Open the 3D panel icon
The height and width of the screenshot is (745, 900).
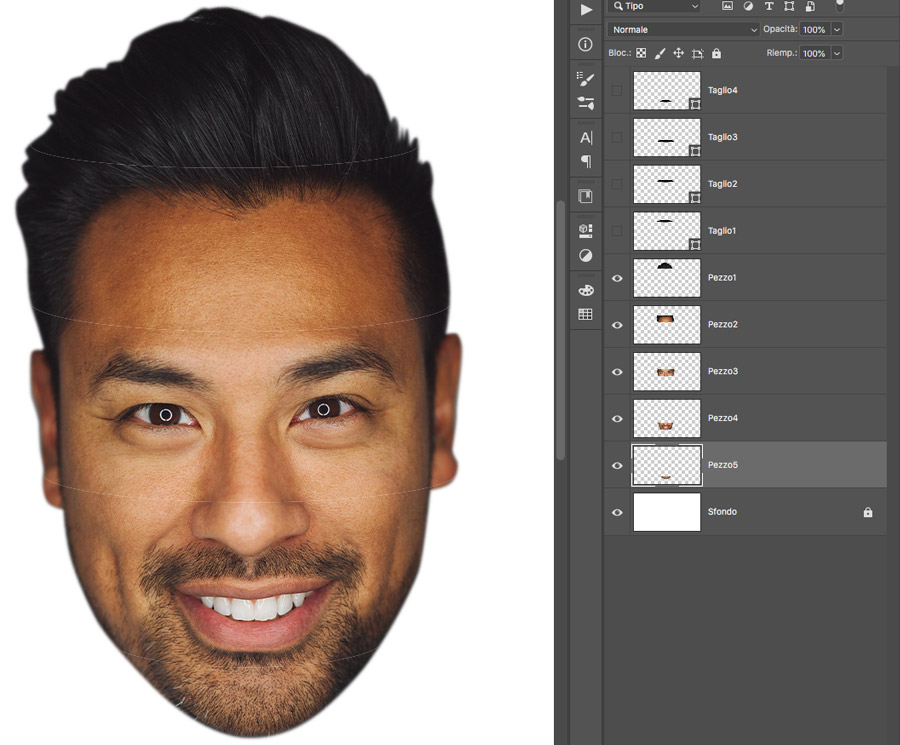[x=585, y=231]
